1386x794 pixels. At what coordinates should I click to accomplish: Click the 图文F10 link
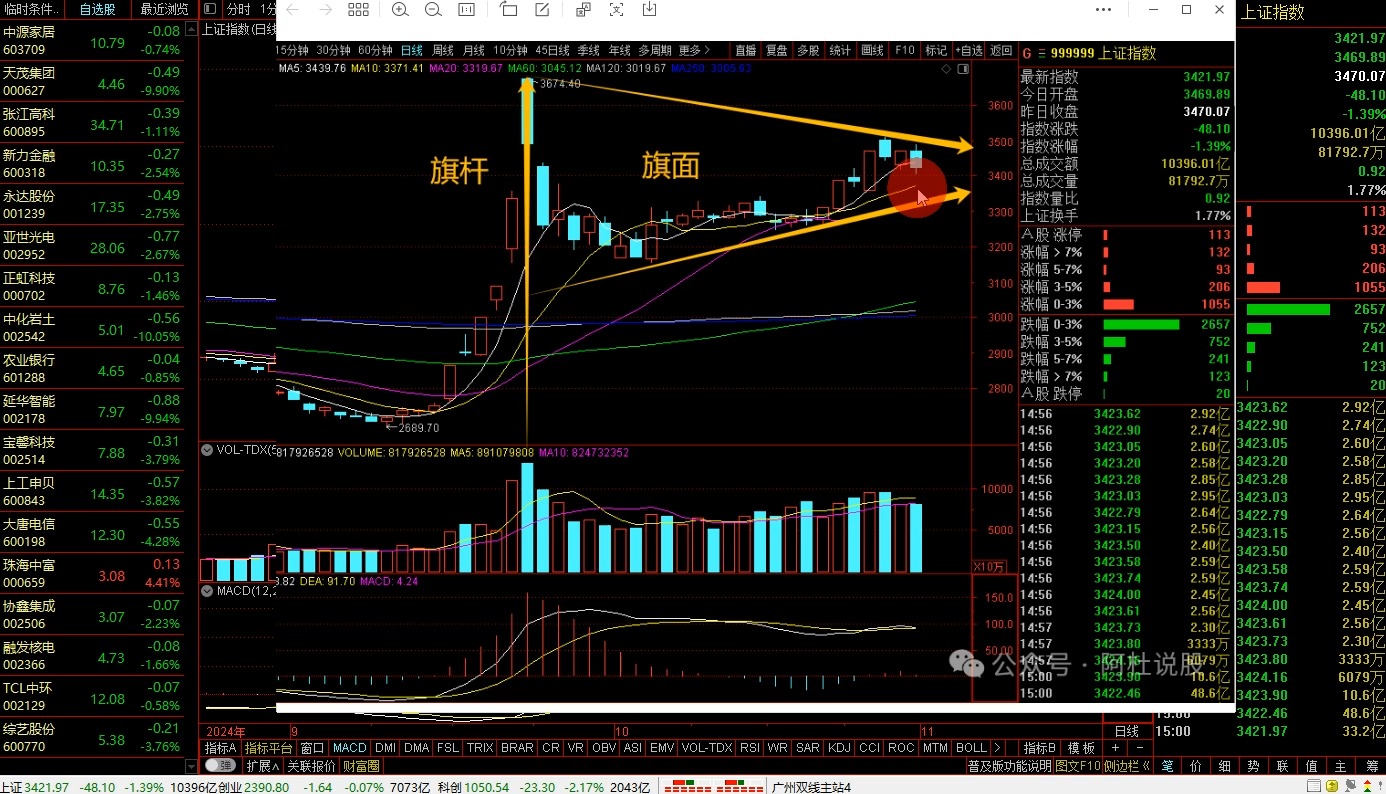[1077, 766]
